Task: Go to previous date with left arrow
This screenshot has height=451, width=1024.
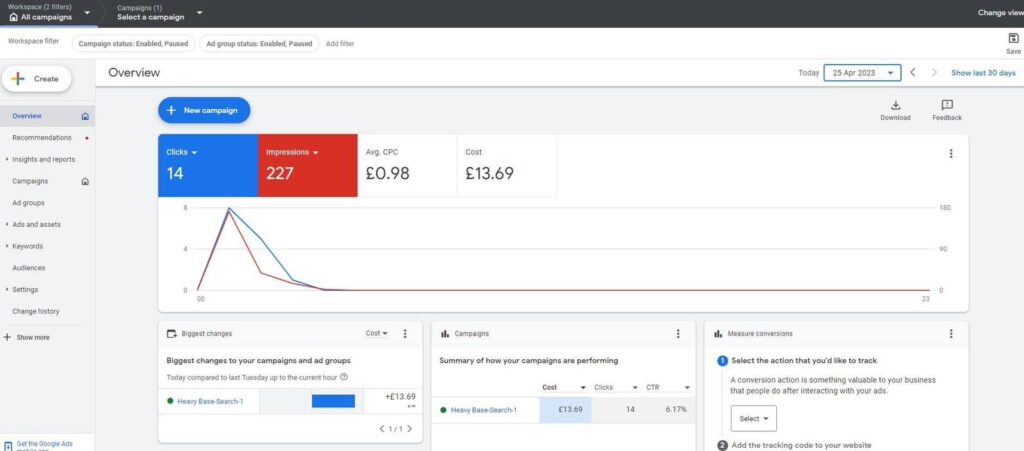Action: click(912, 72)
